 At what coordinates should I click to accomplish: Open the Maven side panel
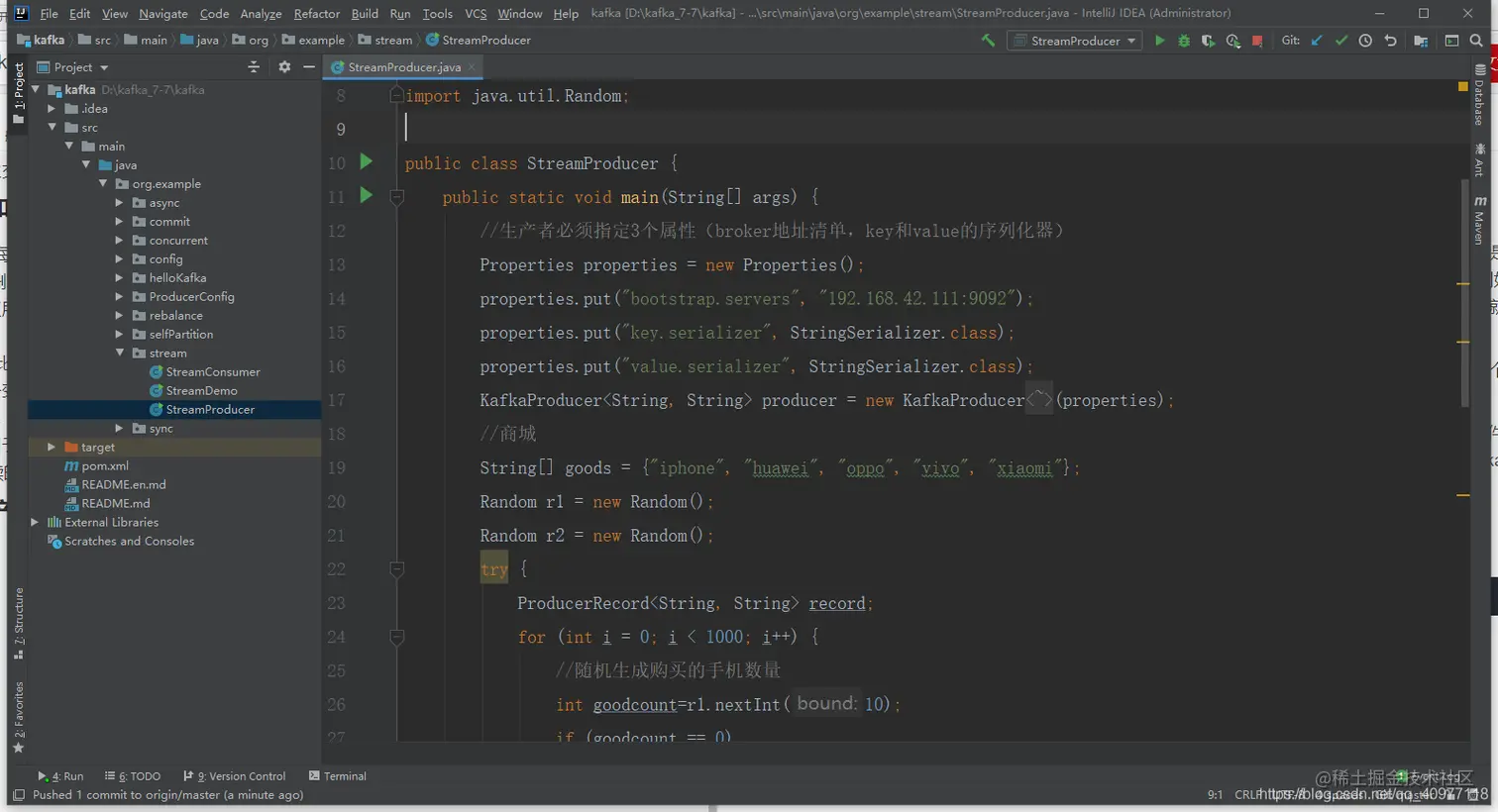(1479, 220)
